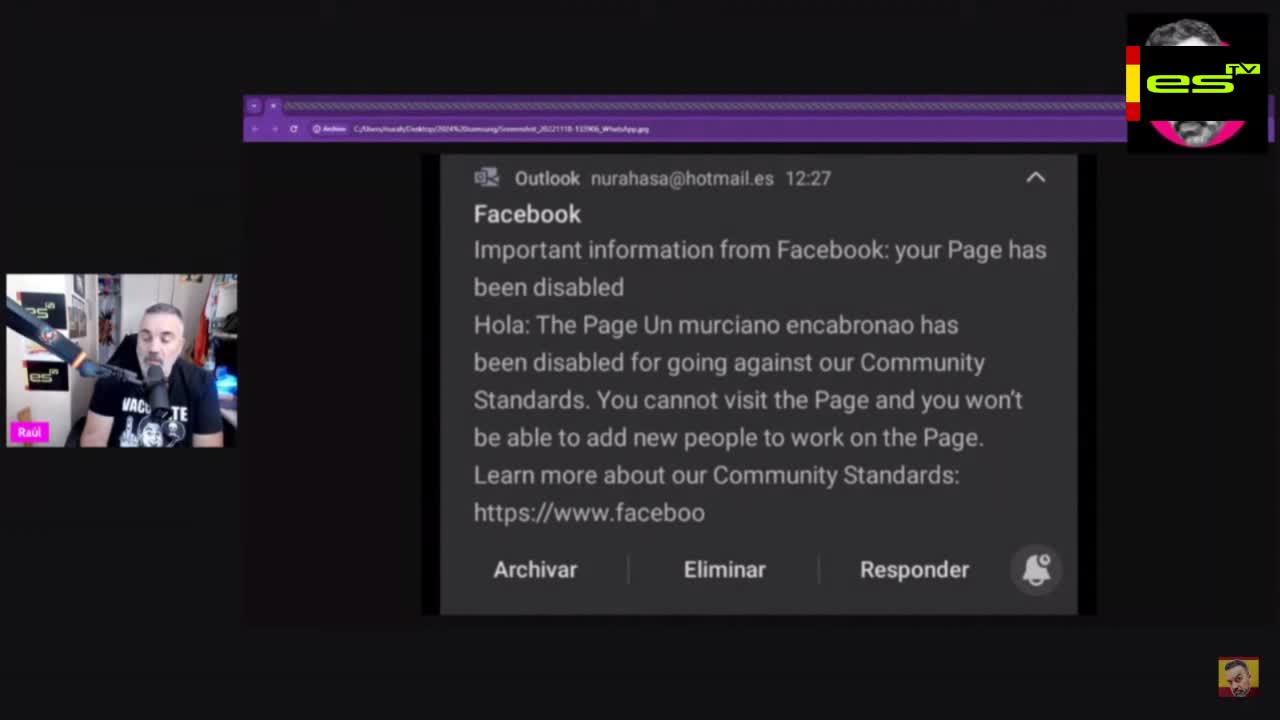Open the browser tab list dropdown
1280x720 pixels.
coord(254,105)
